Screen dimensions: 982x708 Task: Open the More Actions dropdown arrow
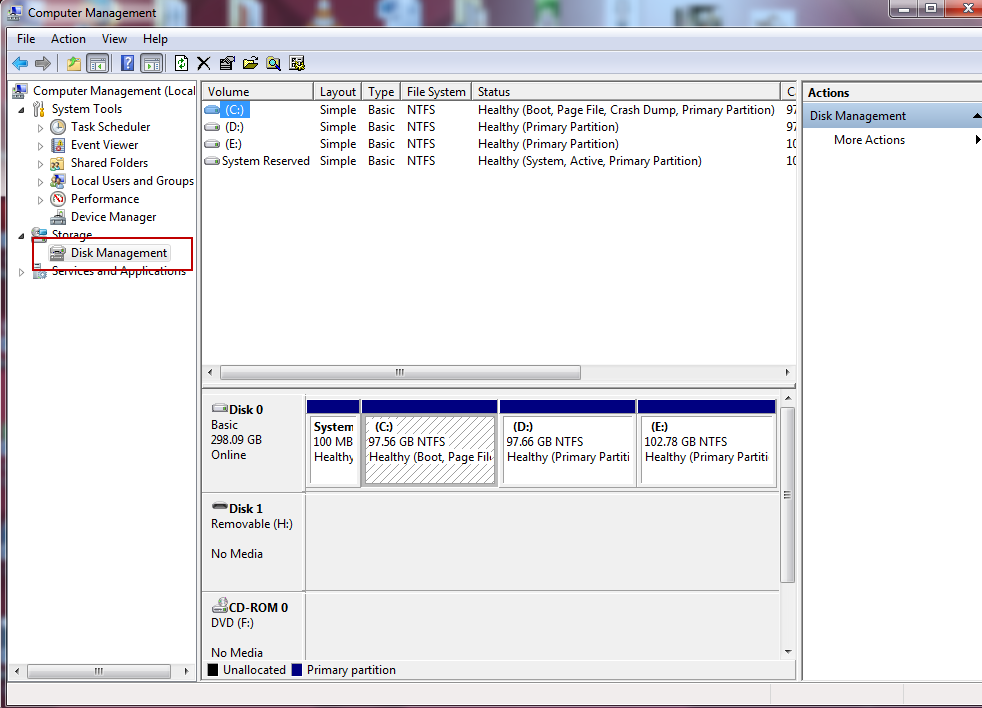(x=975, y=139)
